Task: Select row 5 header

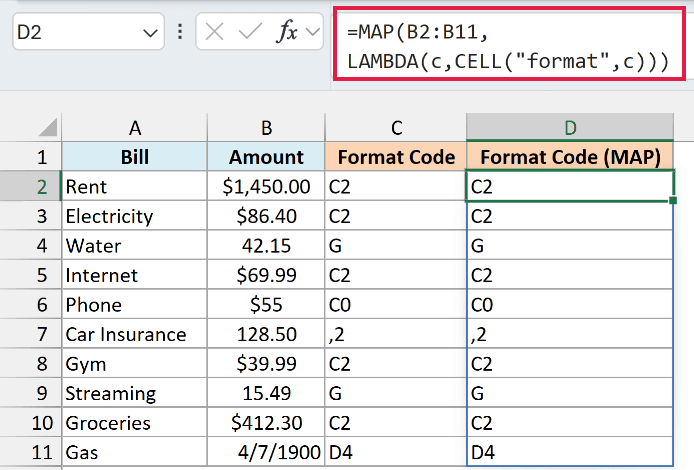Action: [x=31, y=275]
